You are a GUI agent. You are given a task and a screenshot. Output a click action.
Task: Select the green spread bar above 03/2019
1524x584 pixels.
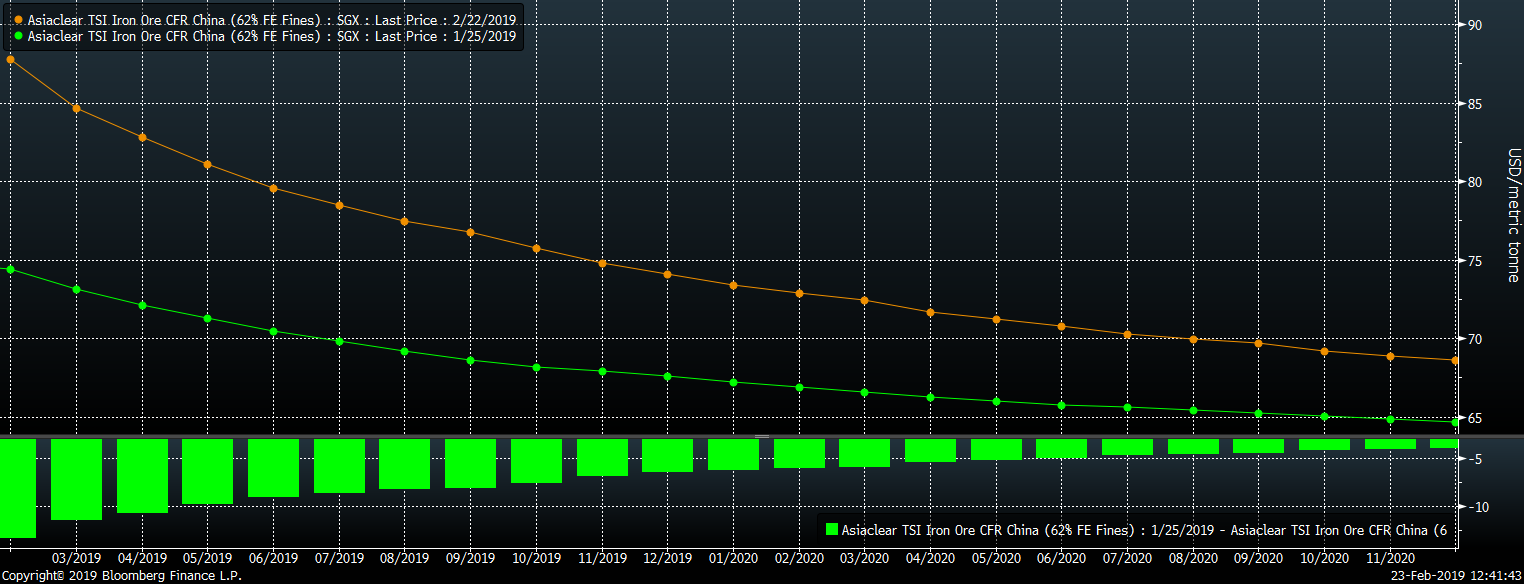(76, 479)
